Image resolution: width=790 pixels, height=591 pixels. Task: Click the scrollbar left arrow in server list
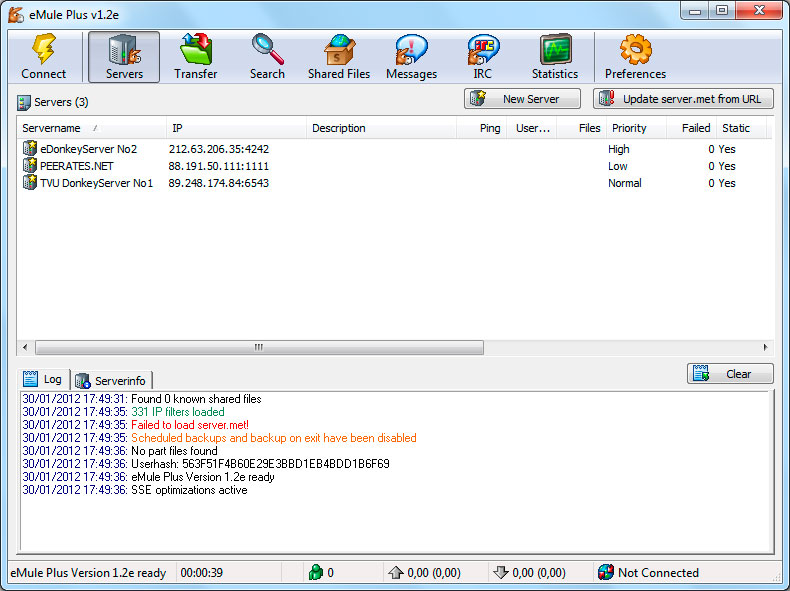coord(25,347)
